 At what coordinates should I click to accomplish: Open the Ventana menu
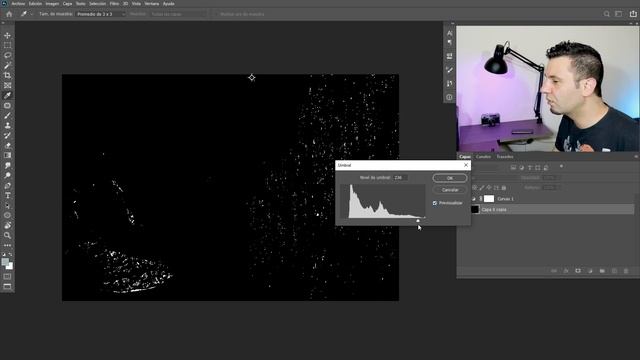152,4
